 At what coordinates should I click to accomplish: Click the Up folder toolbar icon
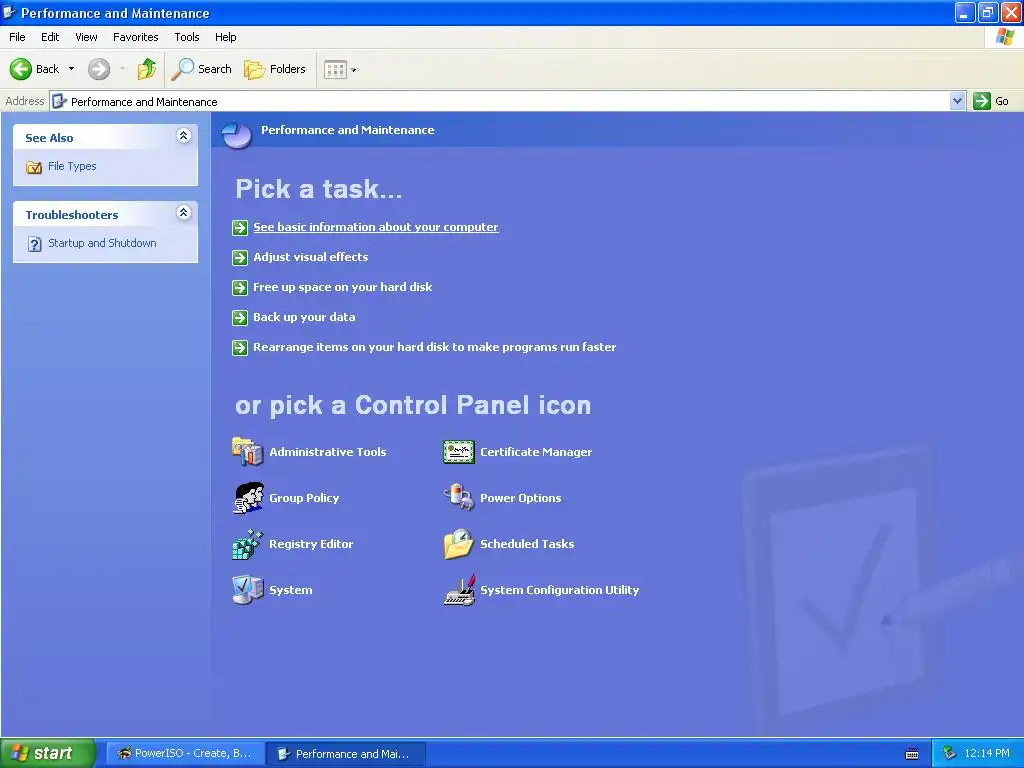(146, 69)
